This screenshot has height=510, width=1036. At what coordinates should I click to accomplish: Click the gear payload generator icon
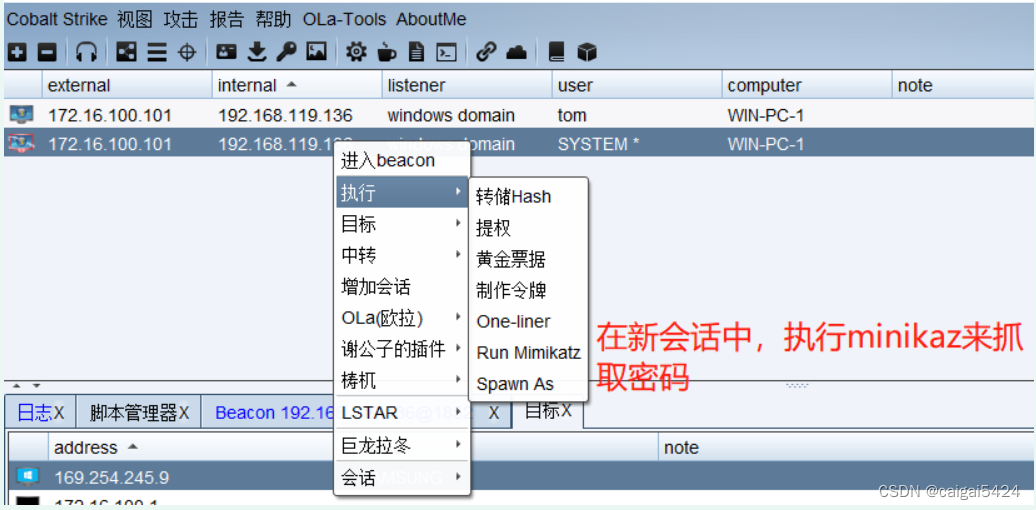(x=356, y=52)
